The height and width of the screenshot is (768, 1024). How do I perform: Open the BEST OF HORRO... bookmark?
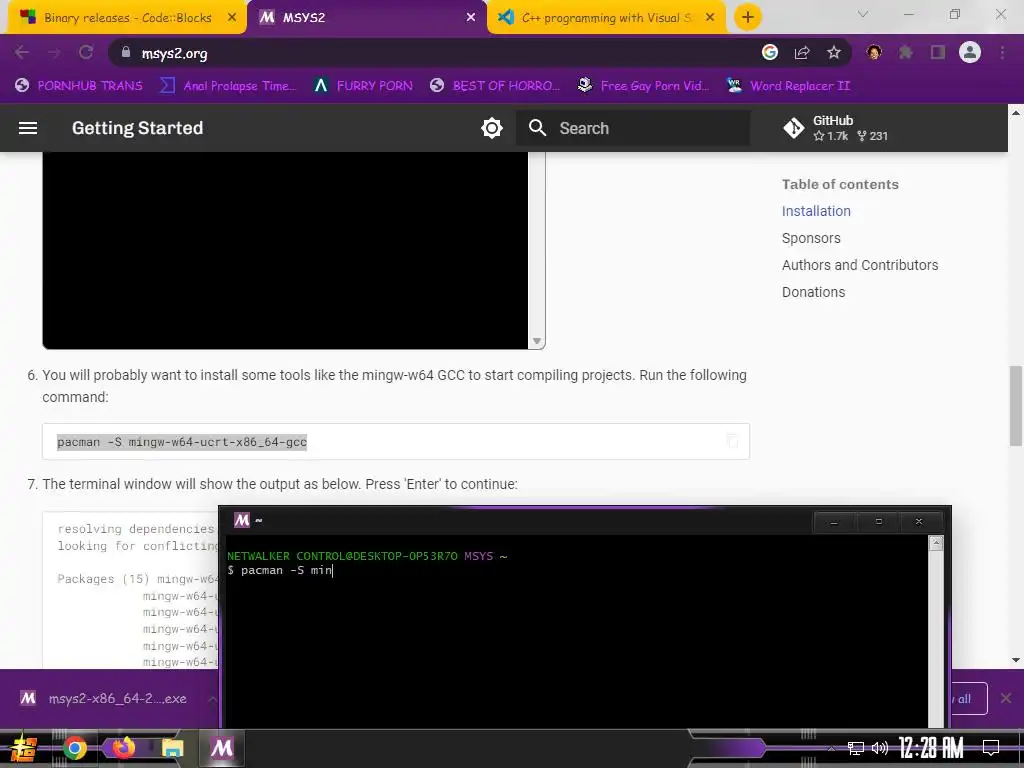pyautogui.click(x=495, y=86)
